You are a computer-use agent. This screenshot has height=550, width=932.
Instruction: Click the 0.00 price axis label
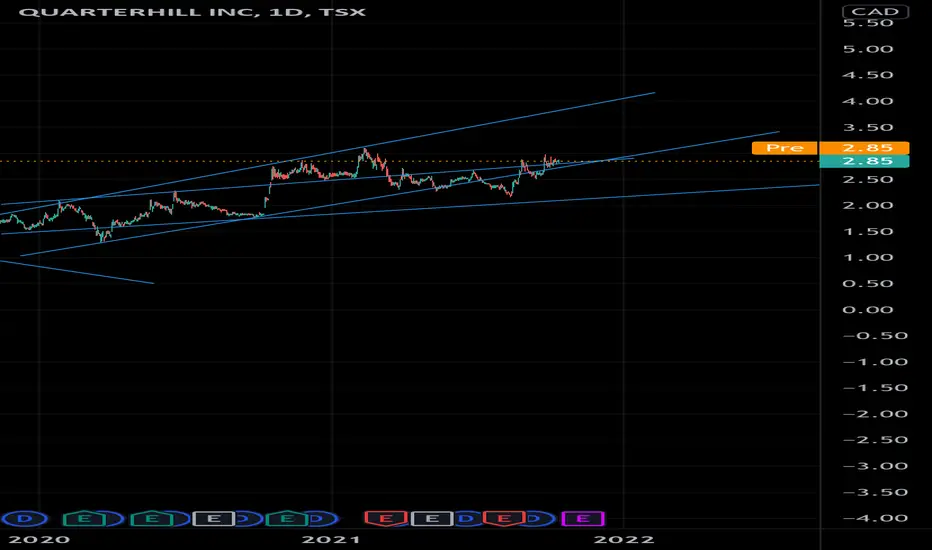868,309
